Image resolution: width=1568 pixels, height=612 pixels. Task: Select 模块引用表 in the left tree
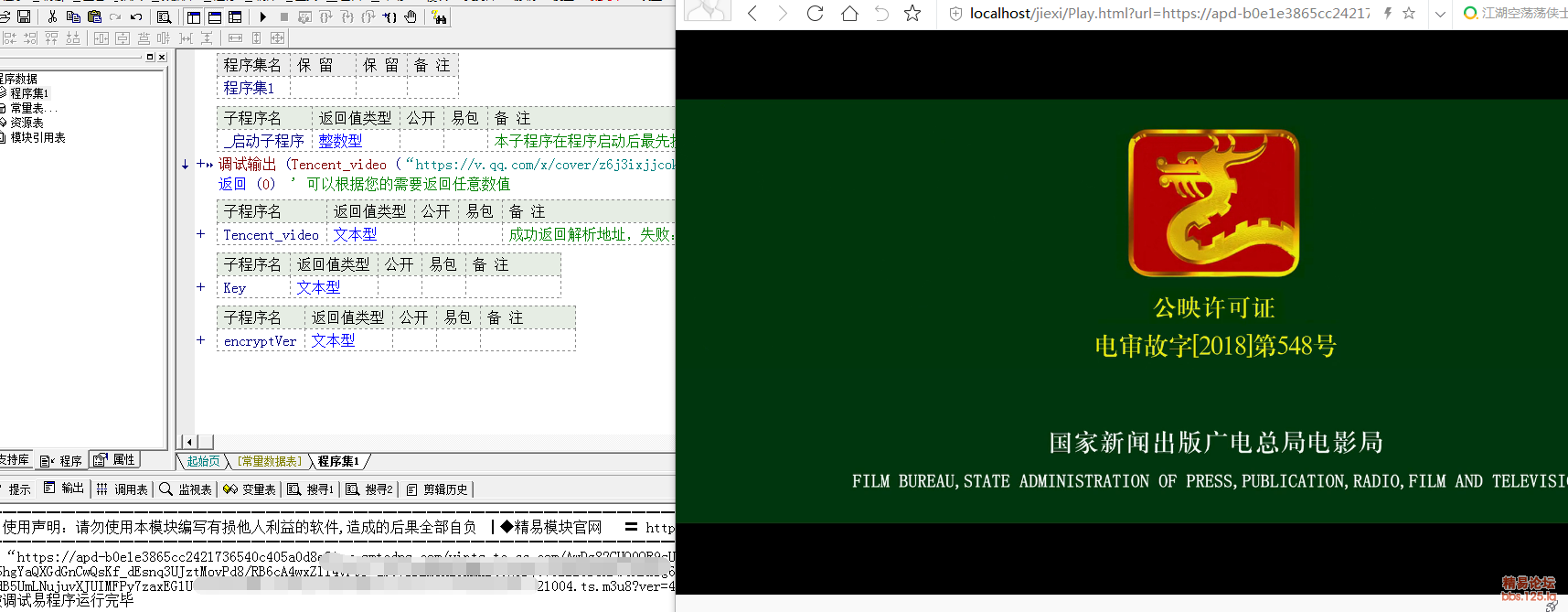[x=37, y=137]
